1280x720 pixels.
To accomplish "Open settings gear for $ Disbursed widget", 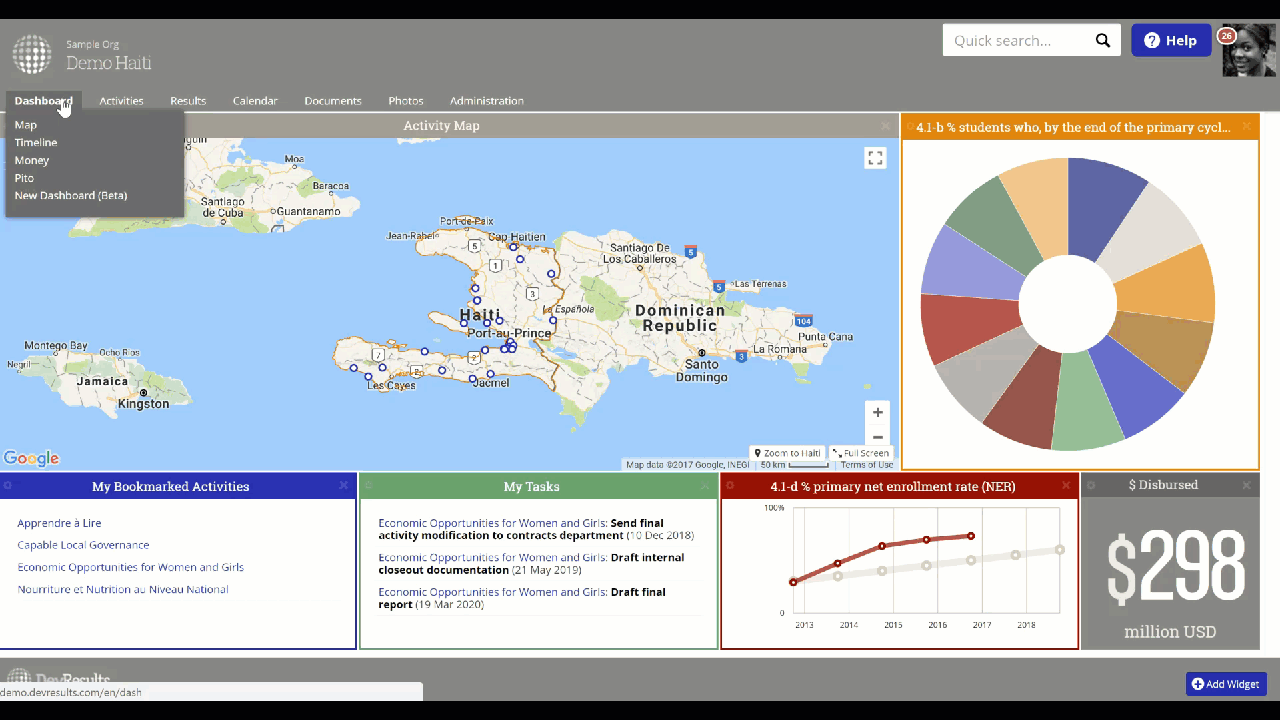I will click(1091, 485).
